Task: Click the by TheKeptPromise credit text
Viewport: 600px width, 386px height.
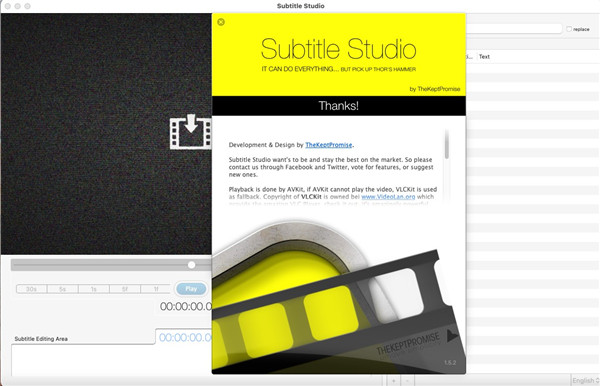Action: click(x=435, y=89)
